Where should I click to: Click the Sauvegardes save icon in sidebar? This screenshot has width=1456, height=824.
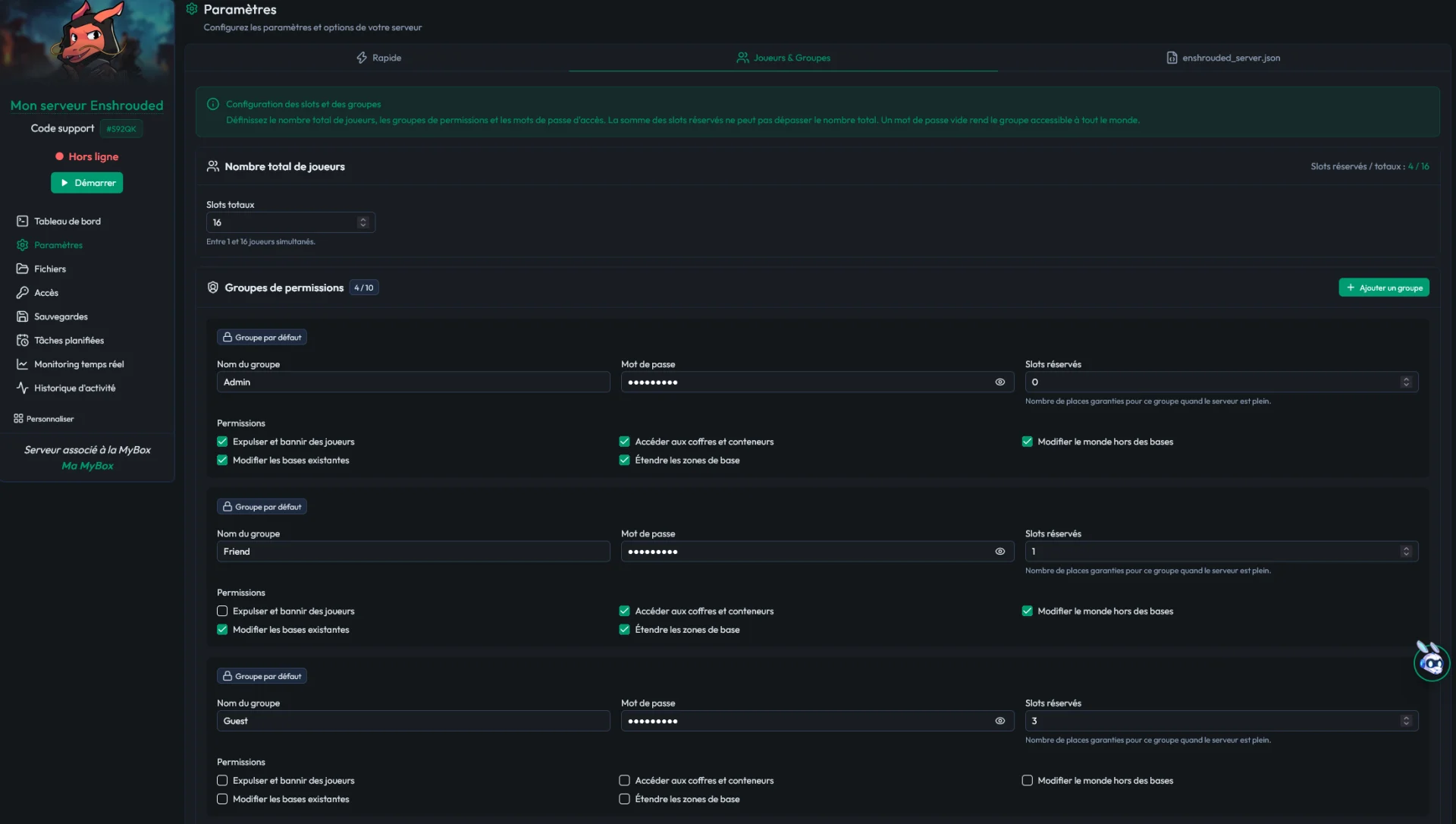pos(23,316)
